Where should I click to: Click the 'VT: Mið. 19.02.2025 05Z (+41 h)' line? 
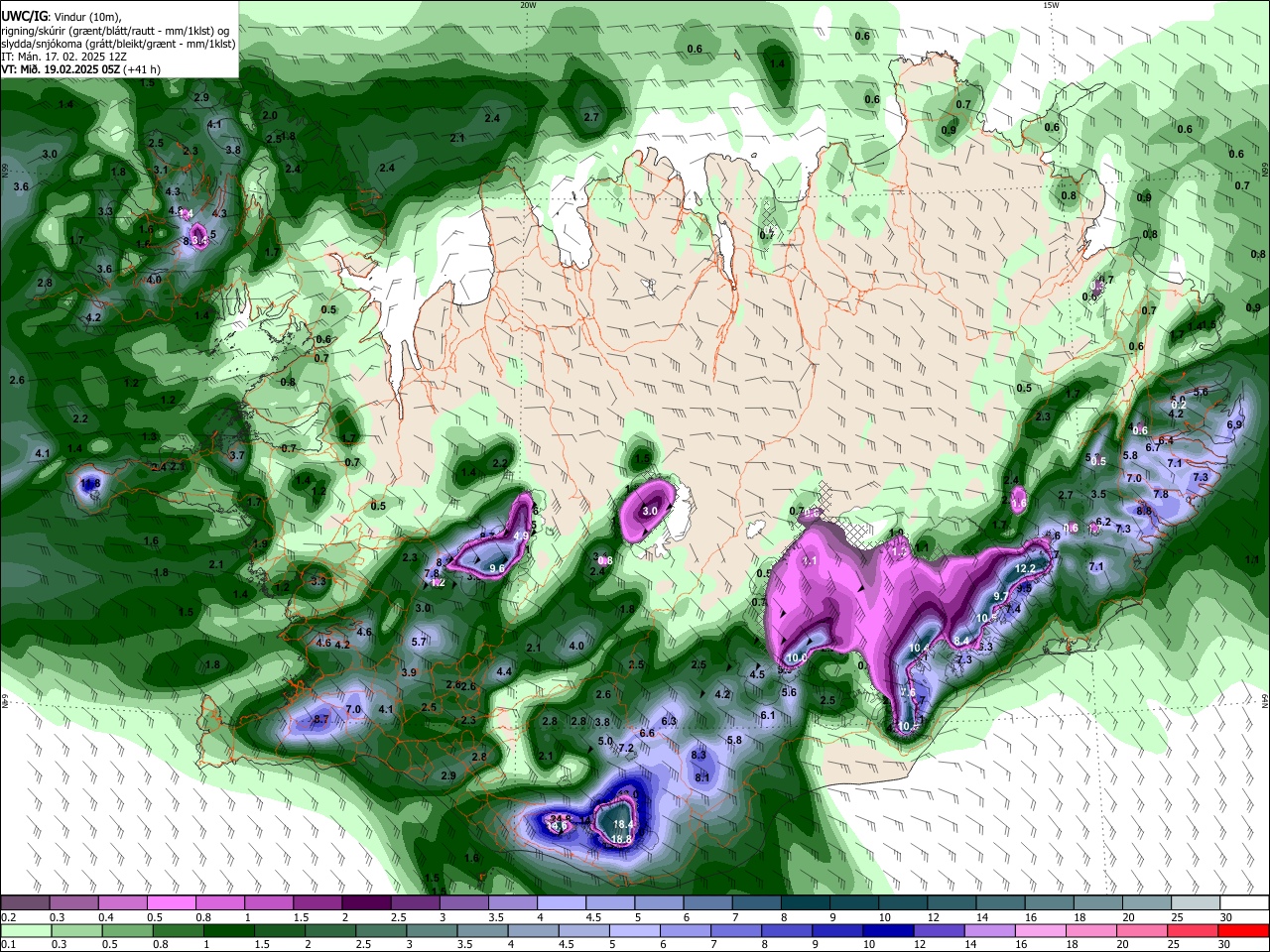click(x=80, y=69)
